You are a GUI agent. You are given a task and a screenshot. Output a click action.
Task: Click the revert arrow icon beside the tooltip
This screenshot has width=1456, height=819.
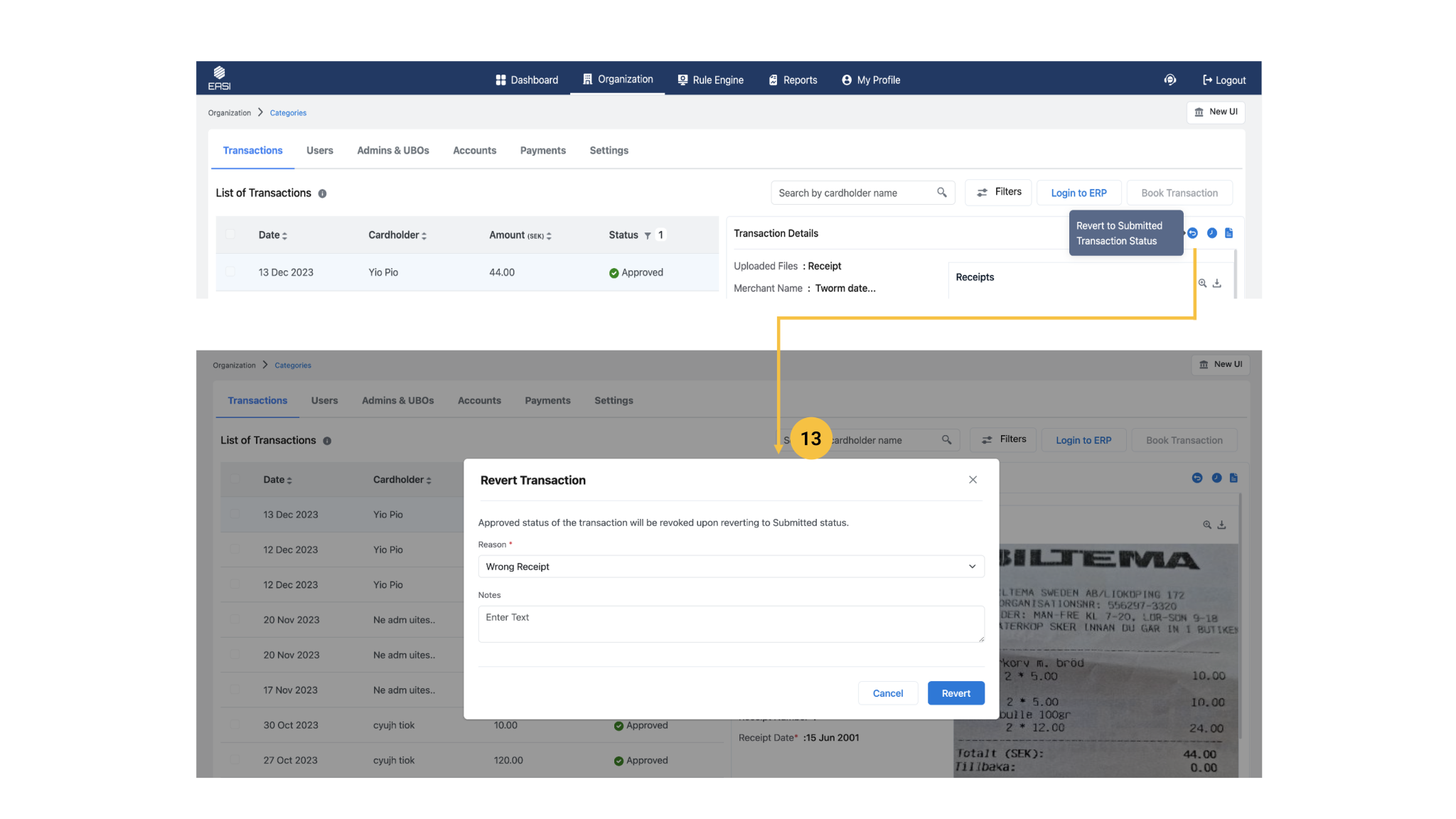(x=1193, y=233)
